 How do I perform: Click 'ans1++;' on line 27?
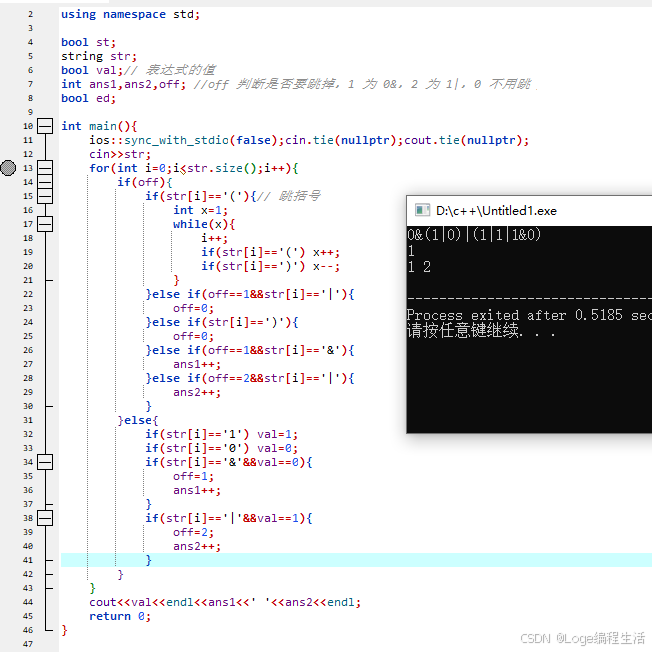[x=197, y=364]
